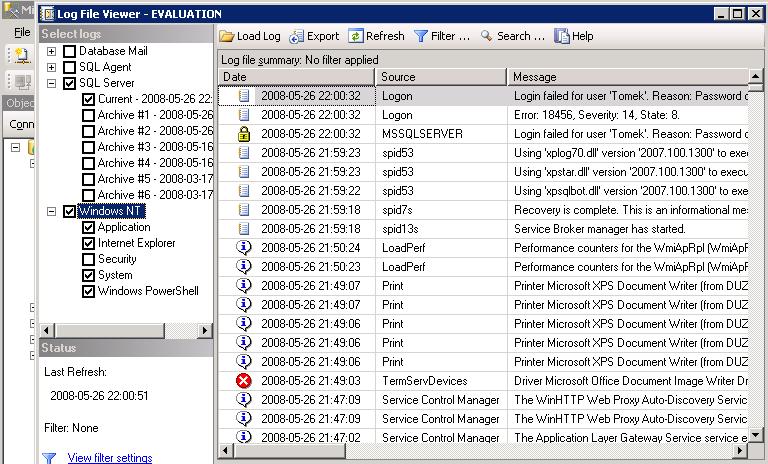Click the Filter funnel icon in toolbar
This screenshot has width=768, height=464.
[421, 36]
